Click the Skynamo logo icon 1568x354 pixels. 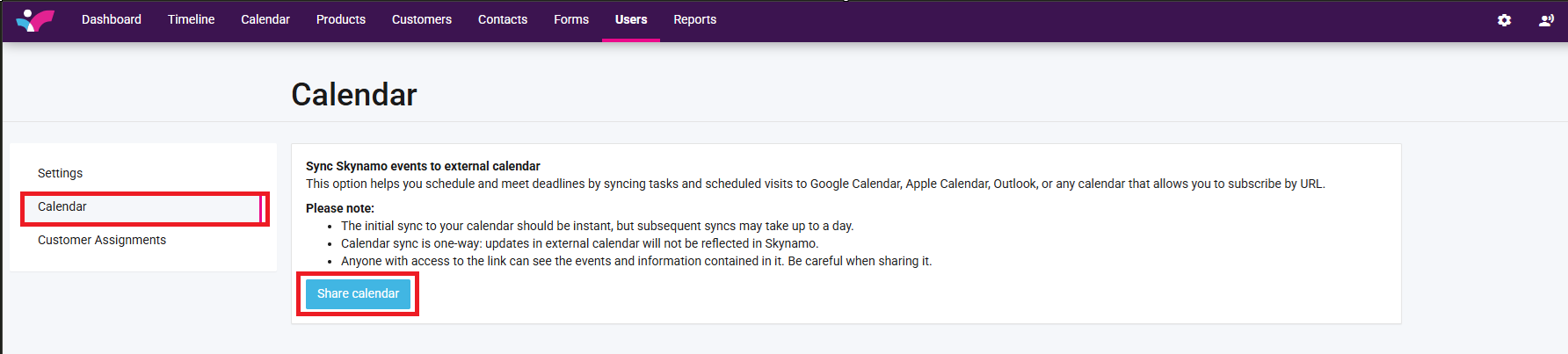click(x=35, y=19)
